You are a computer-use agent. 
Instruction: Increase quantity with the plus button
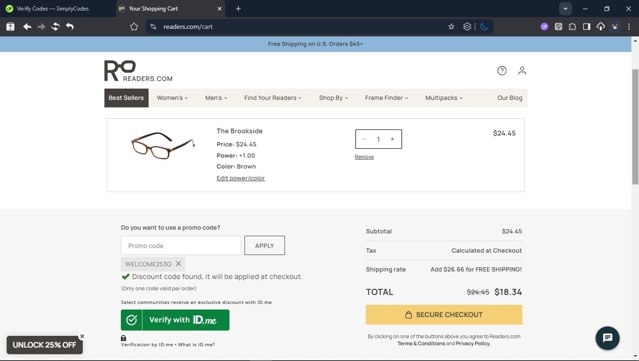pos(392,139)
